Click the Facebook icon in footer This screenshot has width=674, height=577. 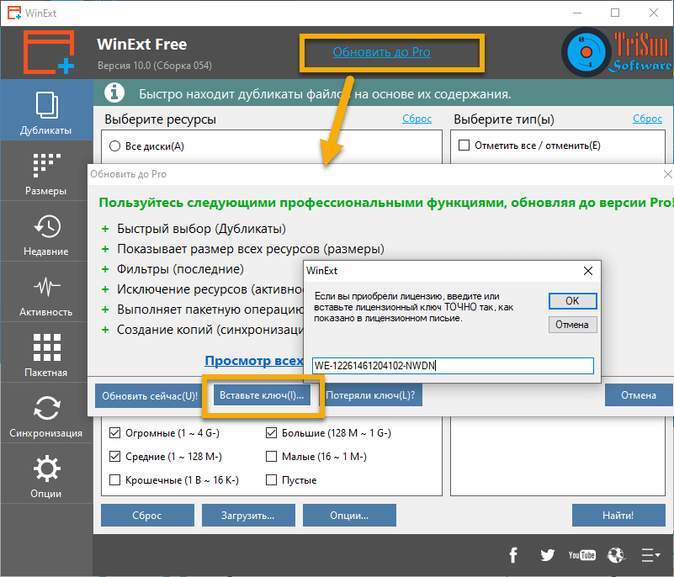[513, 555]
